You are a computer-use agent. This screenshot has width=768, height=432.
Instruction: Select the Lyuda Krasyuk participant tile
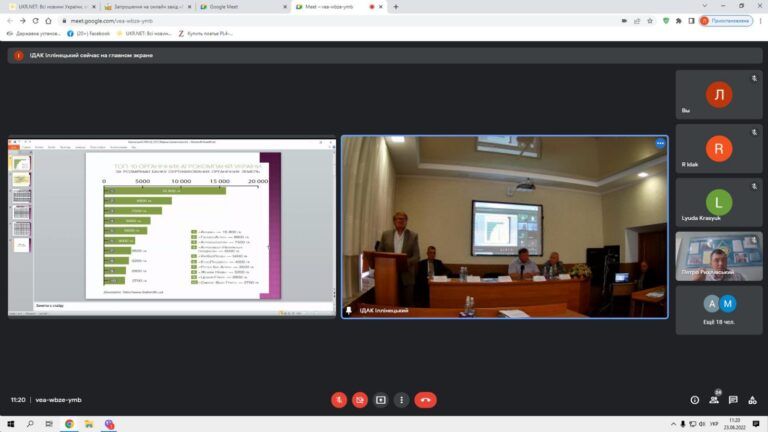pos(718,203)
